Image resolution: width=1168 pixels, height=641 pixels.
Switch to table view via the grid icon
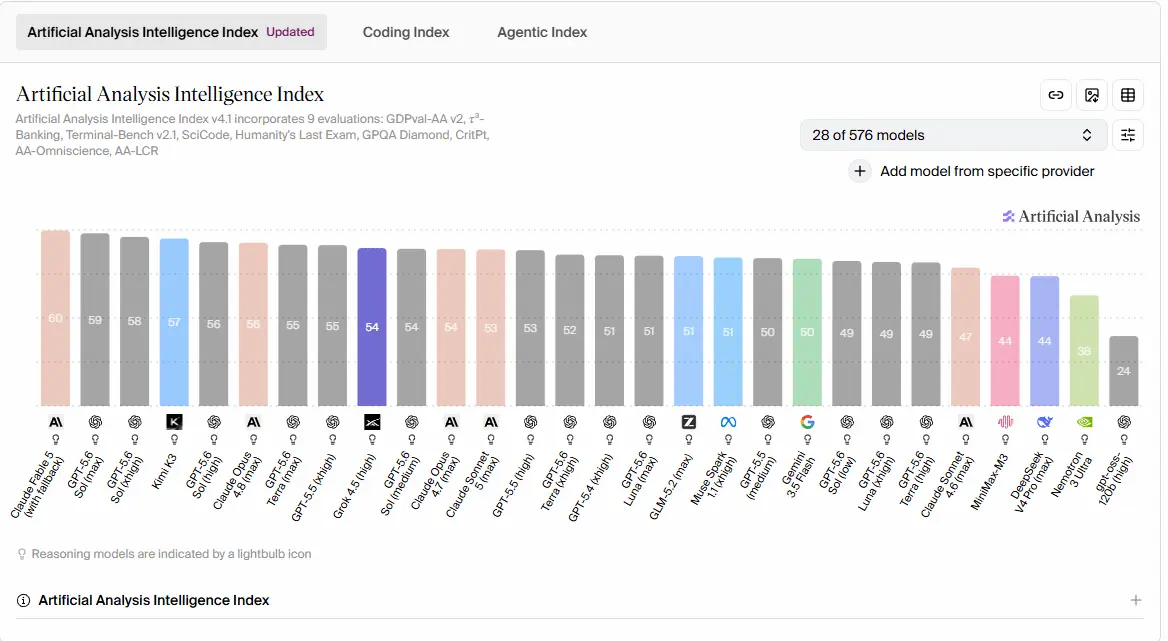pyautogui.click(x=1128, y=95)
